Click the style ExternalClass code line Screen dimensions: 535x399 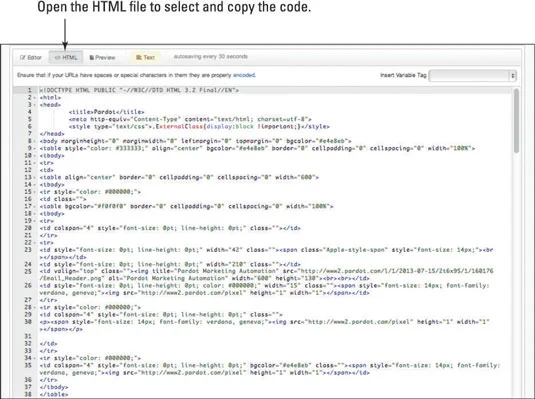click(199, 127)
